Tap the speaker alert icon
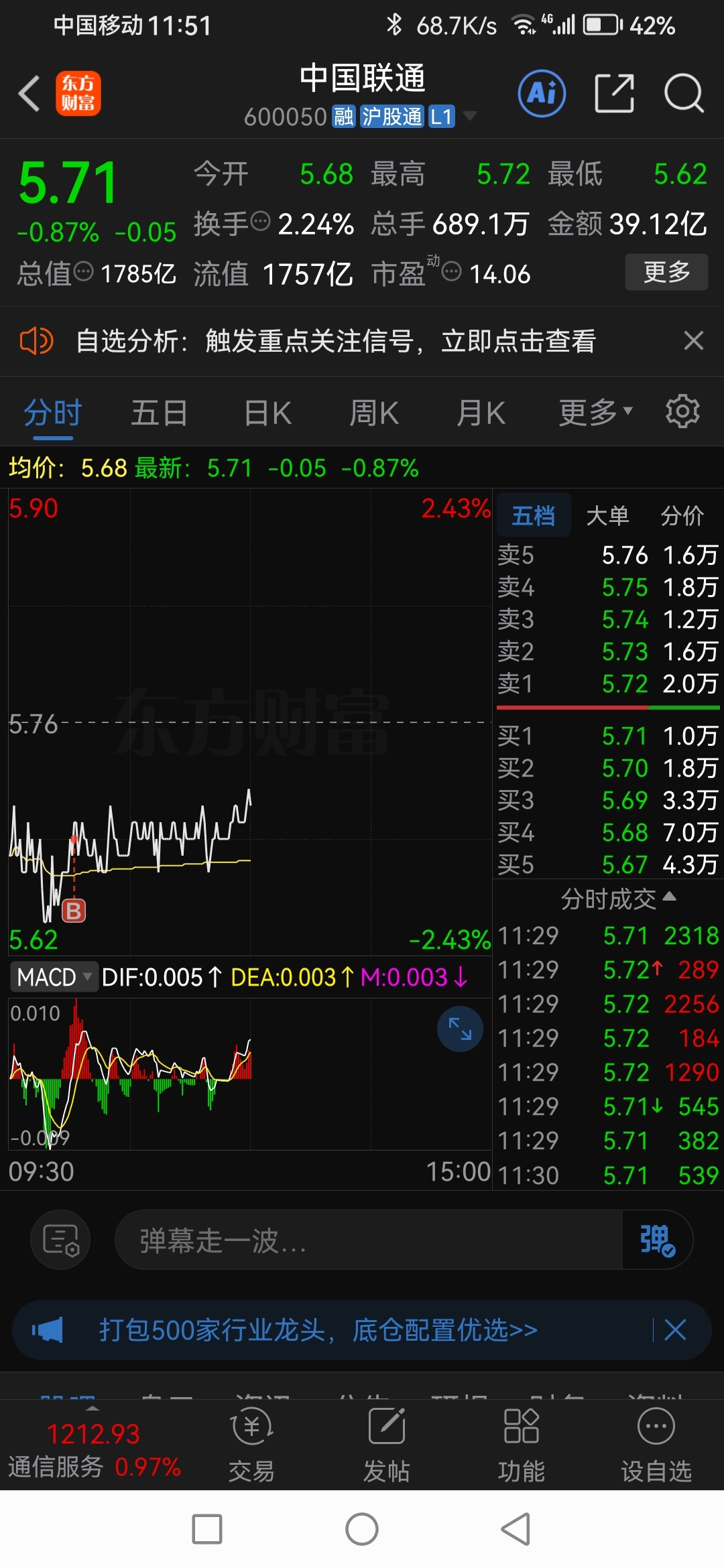The image size is (724, 1568). point(36,341)
